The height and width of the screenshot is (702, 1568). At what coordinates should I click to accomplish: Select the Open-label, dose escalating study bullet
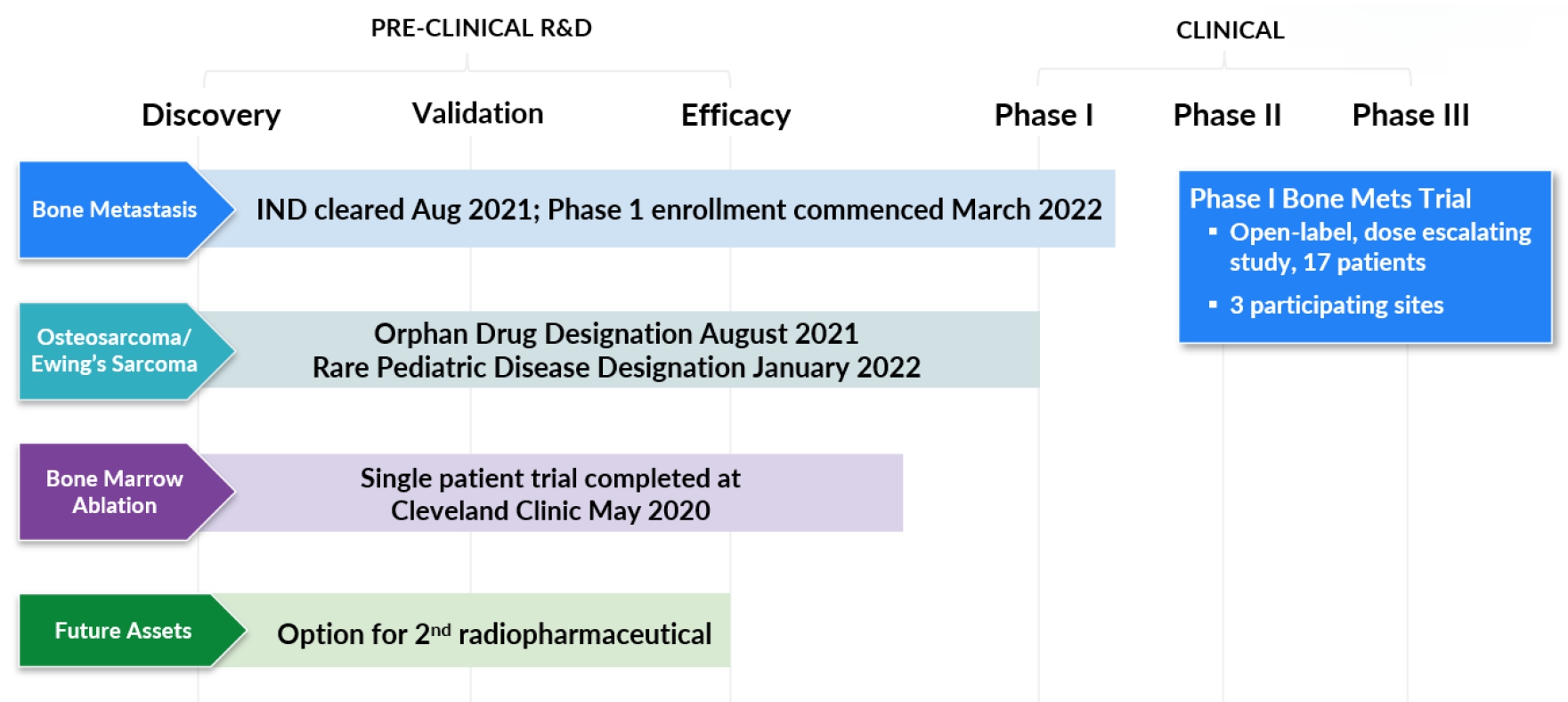[1379, 247]
